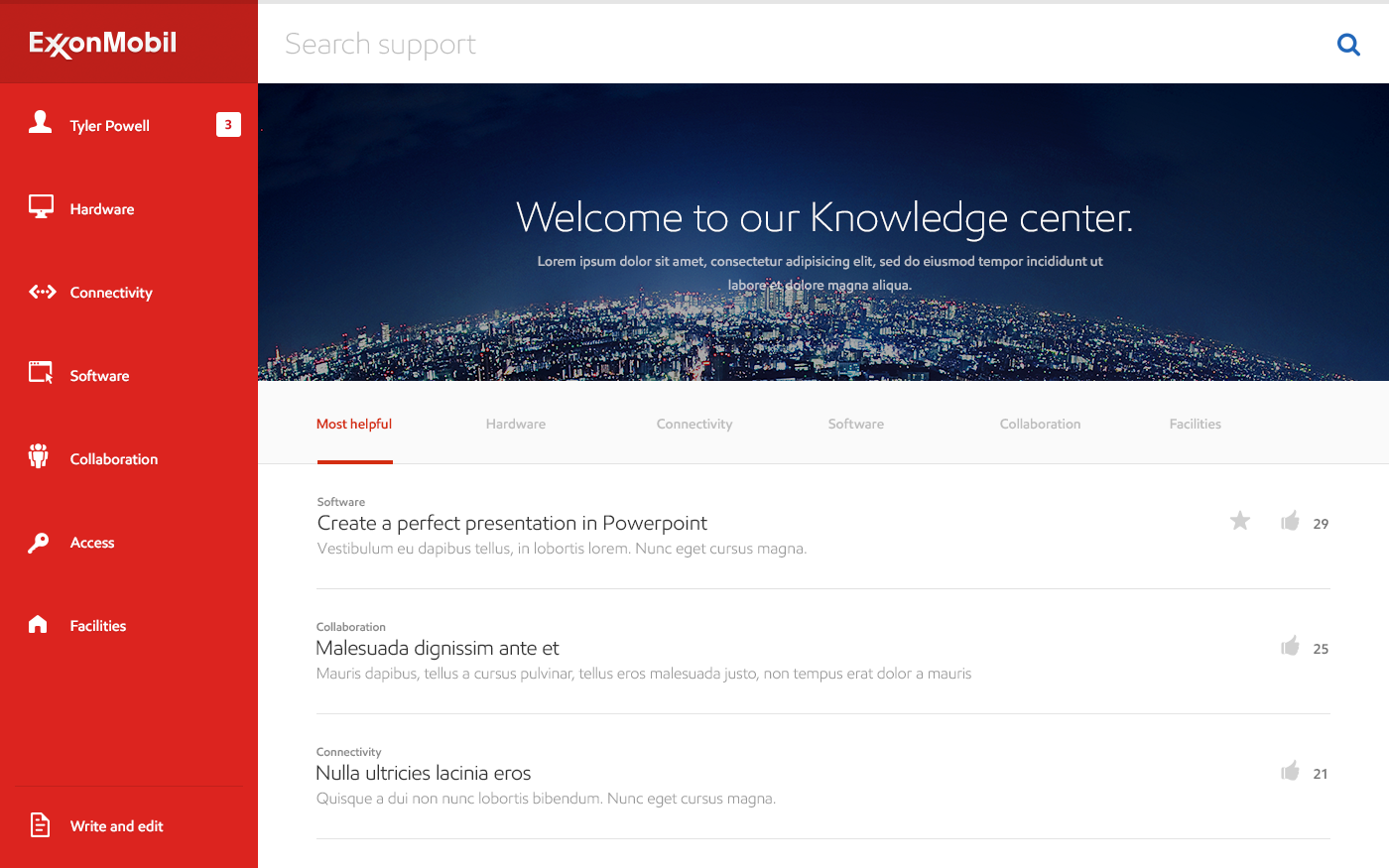This screenshot has height=868, width=1389.
Task: Click the Hardware monitor icon in sidebar
Action: pos(41,206)
